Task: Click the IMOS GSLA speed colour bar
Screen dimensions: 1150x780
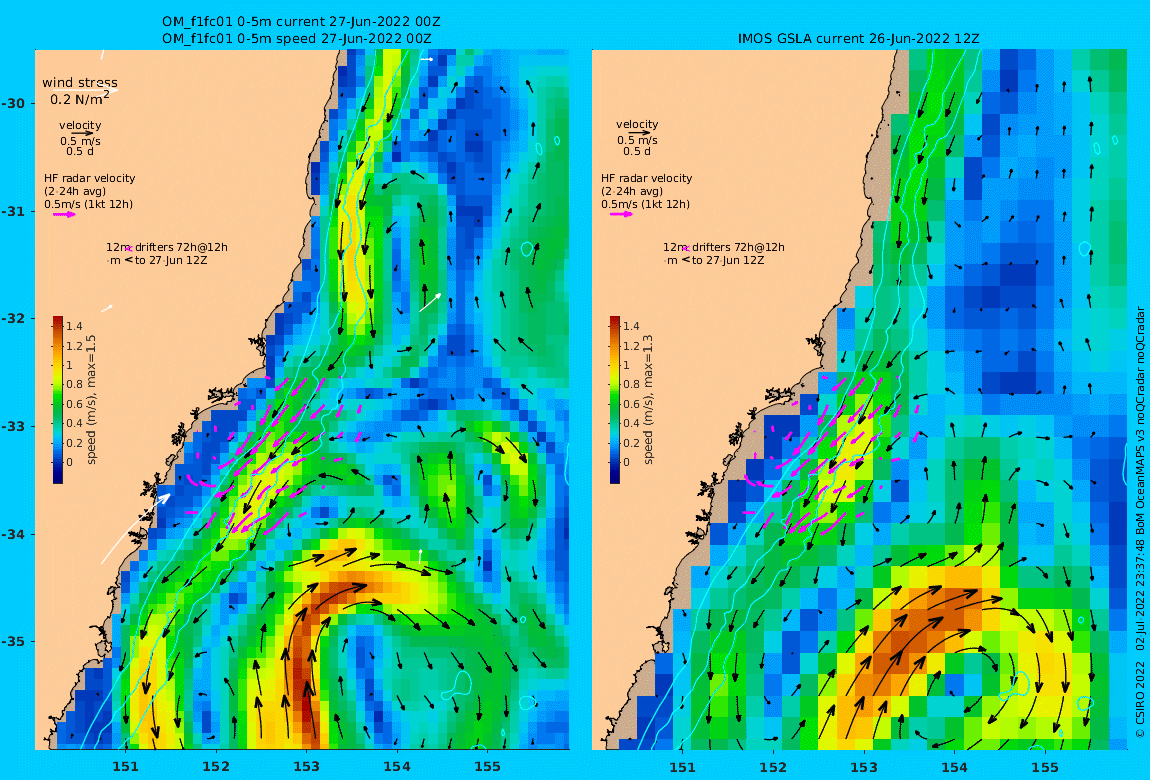Action: click(615, 400)
